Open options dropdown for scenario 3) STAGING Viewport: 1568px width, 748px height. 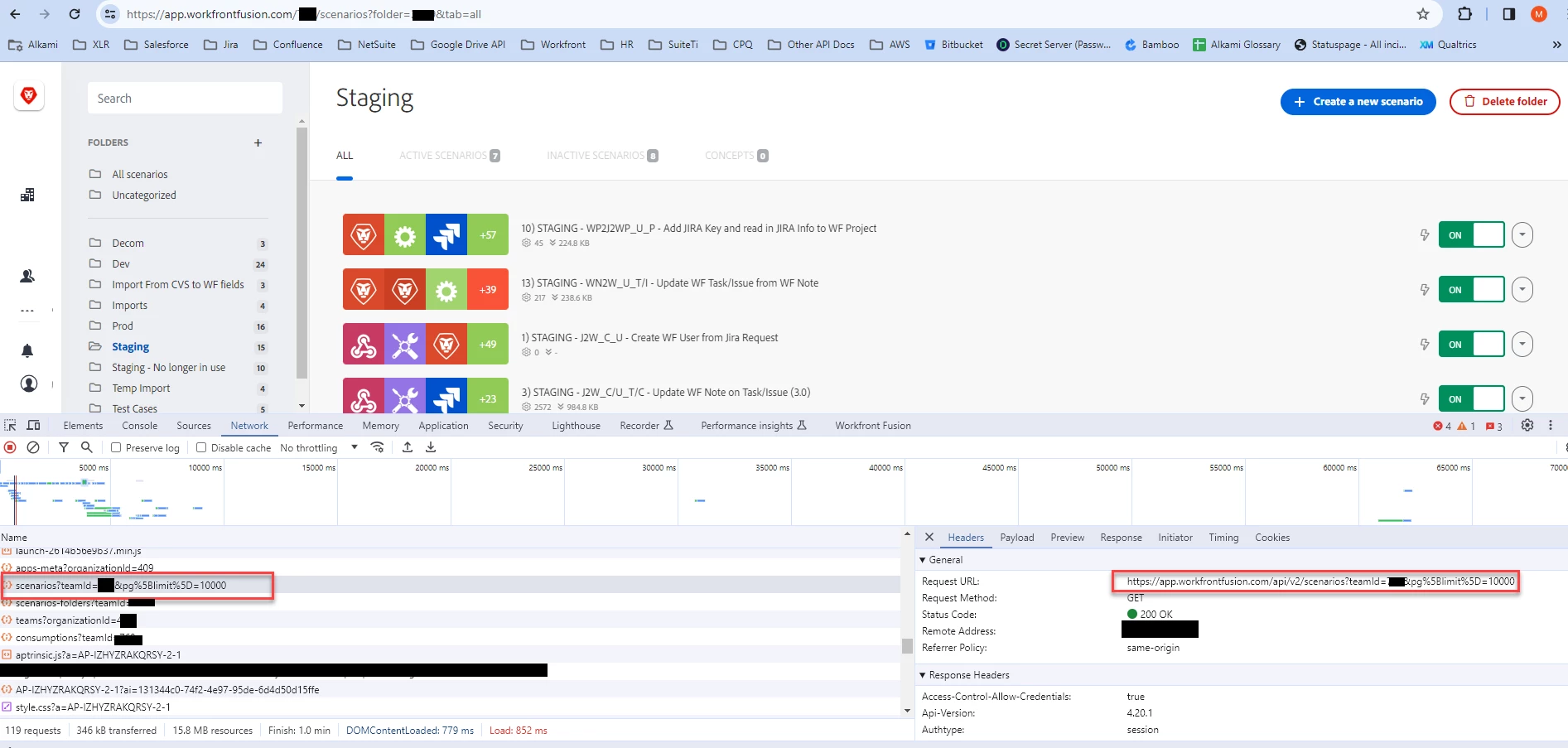(1522, 399)
